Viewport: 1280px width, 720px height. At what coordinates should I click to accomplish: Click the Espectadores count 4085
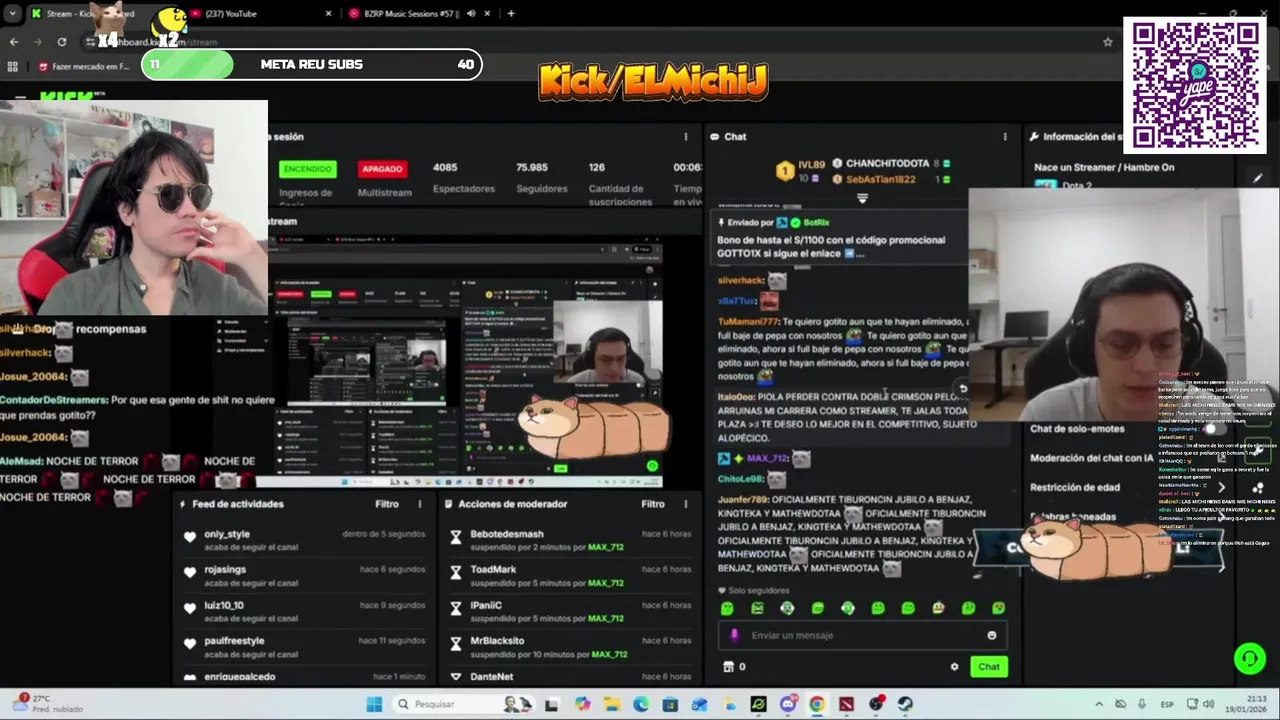click(445, 167)
